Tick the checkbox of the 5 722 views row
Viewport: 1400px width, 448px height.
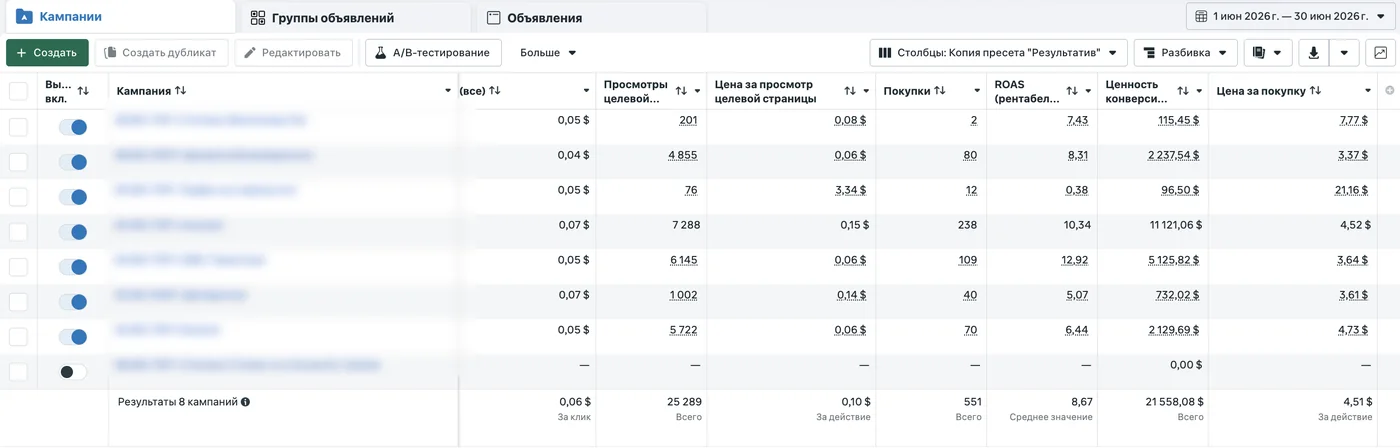coord(18,337)
